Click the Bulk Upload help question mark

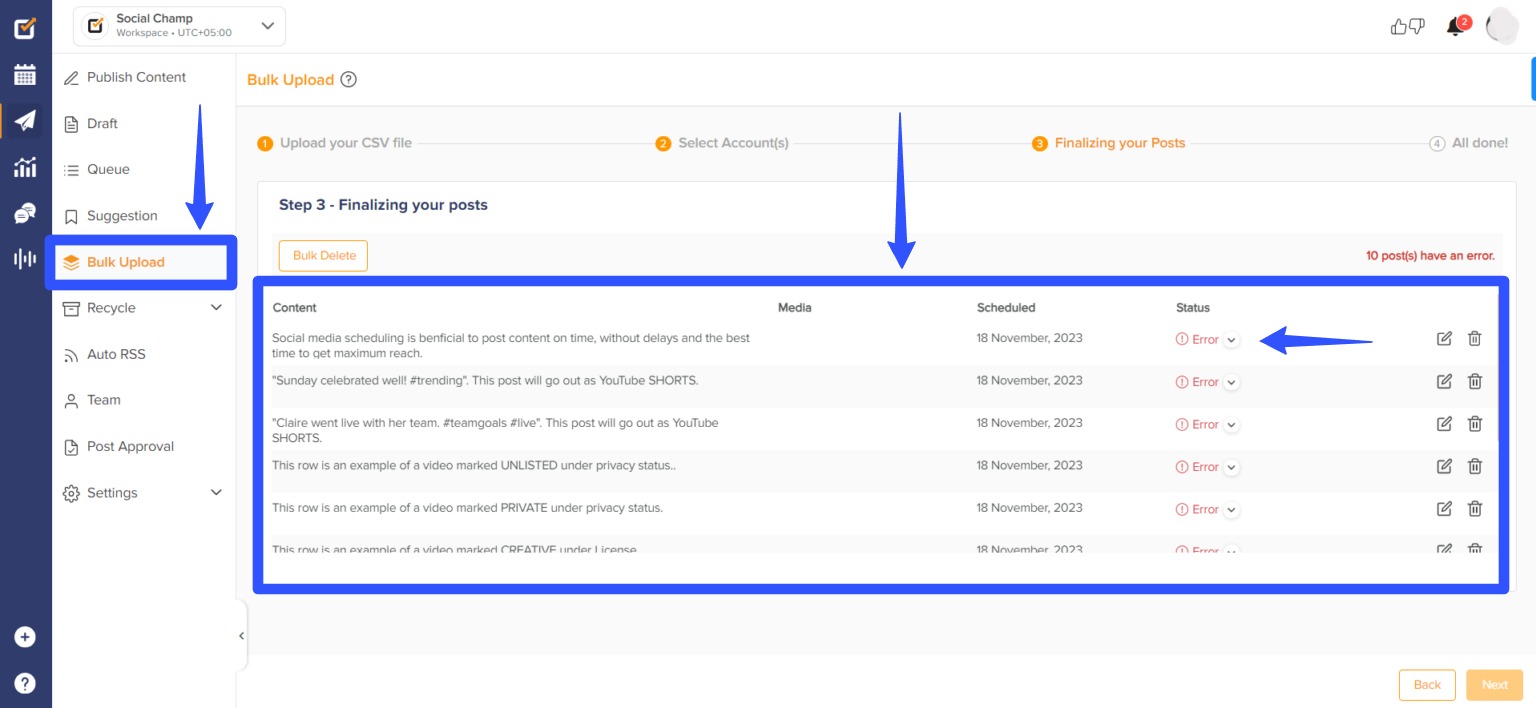[x=347, y=79]
